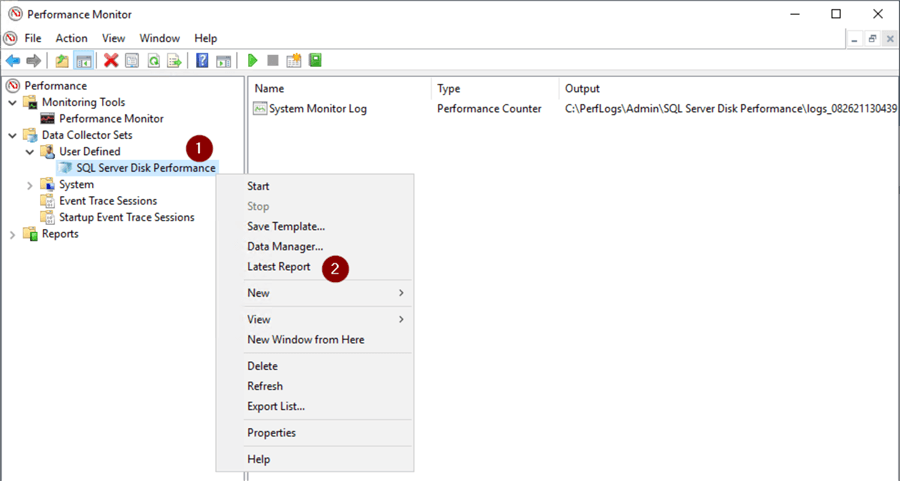900x481 pixels.
Task: Choose Latest Report from context menu
Action: pos(279,267)
